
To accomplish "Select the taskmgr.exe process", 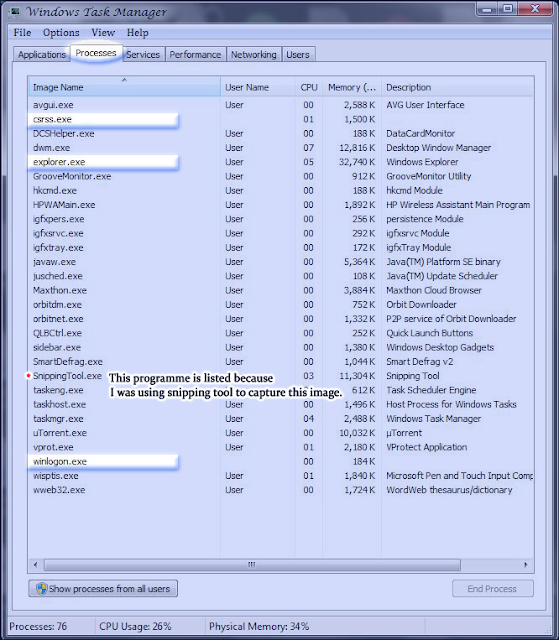I will tap(281, 419).
